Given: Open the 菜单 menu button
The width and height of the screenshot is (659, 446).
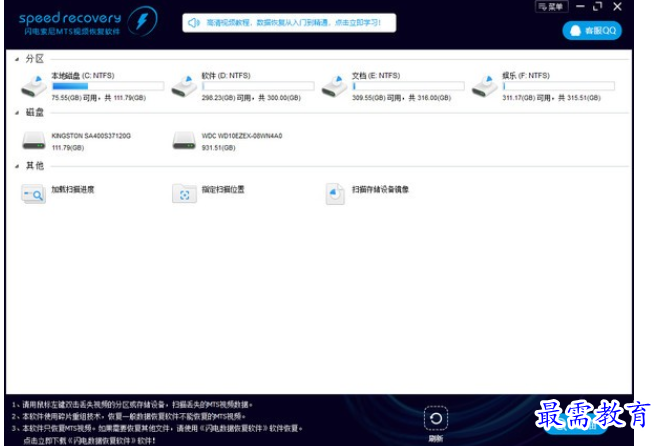Looking at the screenshot, I should (x=551, y=7).
